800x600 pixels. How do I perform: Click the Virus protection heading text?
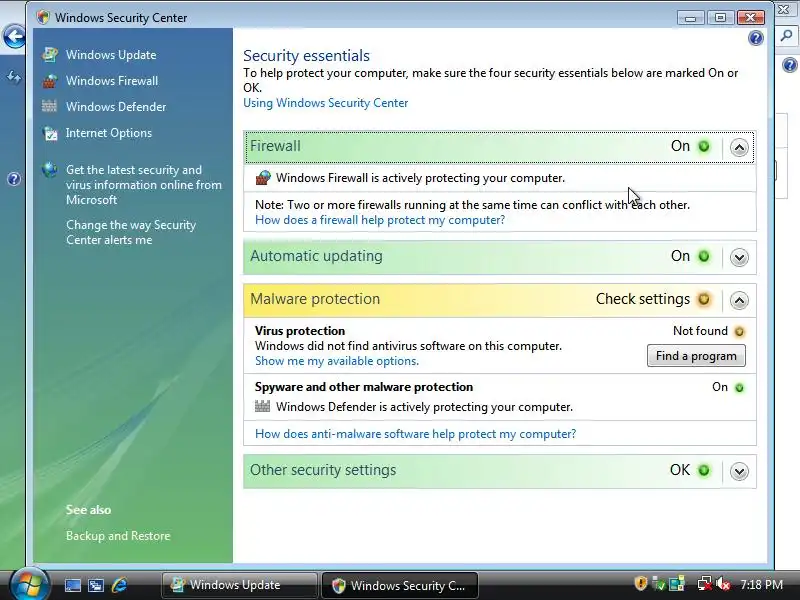point(300,331)
